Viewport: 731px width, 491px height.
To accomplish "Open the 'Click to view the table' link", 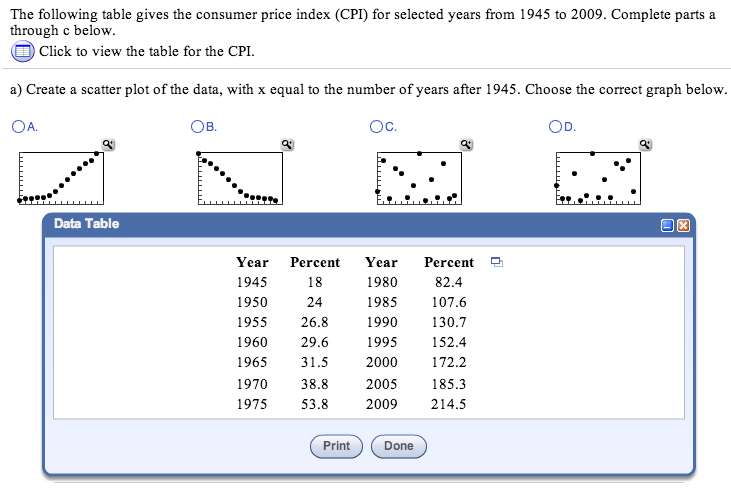I will [x=147, y=51].
